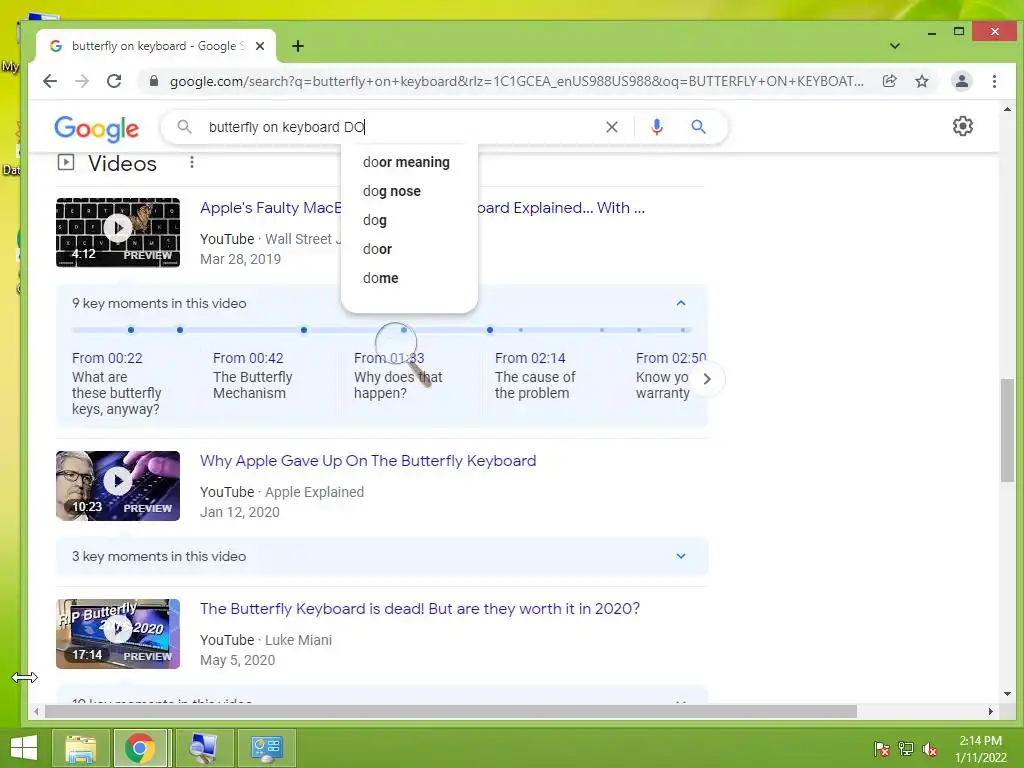The width and height of the screenshot is (1024, 768).
Task: Go back to the previous page
Action: pos(50,81)
